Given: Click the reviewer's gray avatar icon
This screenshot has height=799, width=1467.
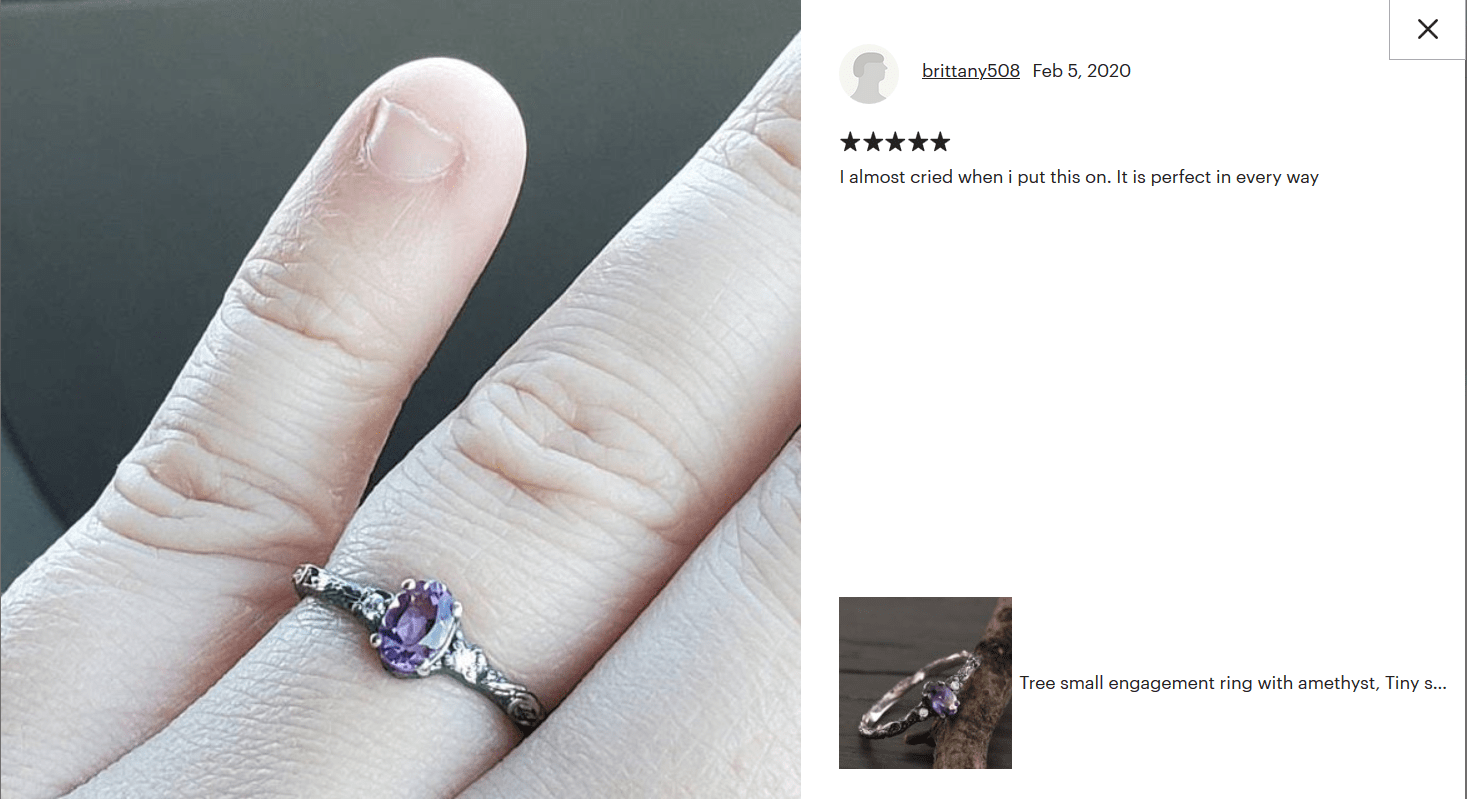Looking at the screenshot, I should point(869,73).
